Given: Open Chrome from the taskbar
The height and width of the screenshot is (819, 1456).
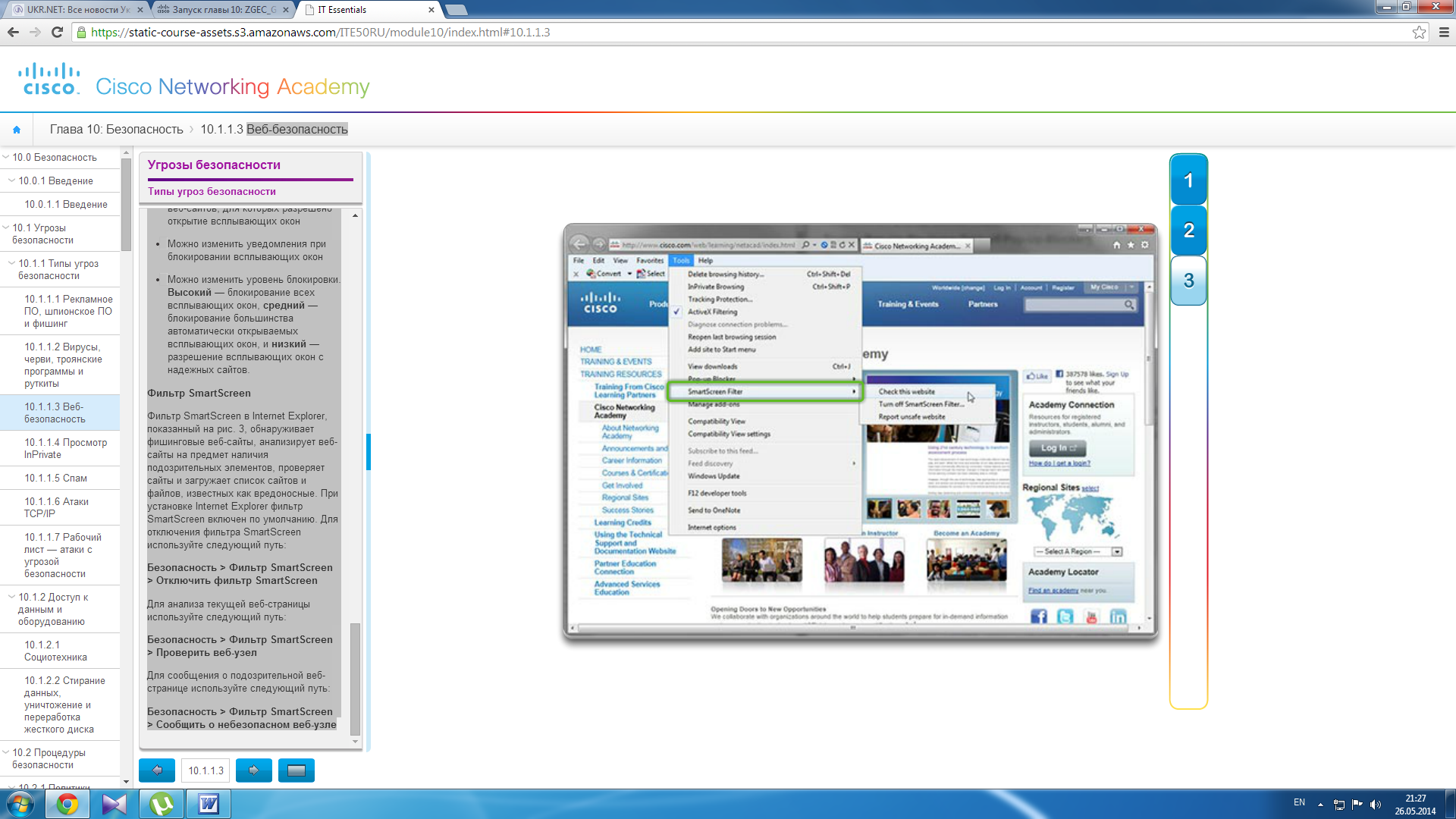Looking at the screenshot, I should [67, 805].
